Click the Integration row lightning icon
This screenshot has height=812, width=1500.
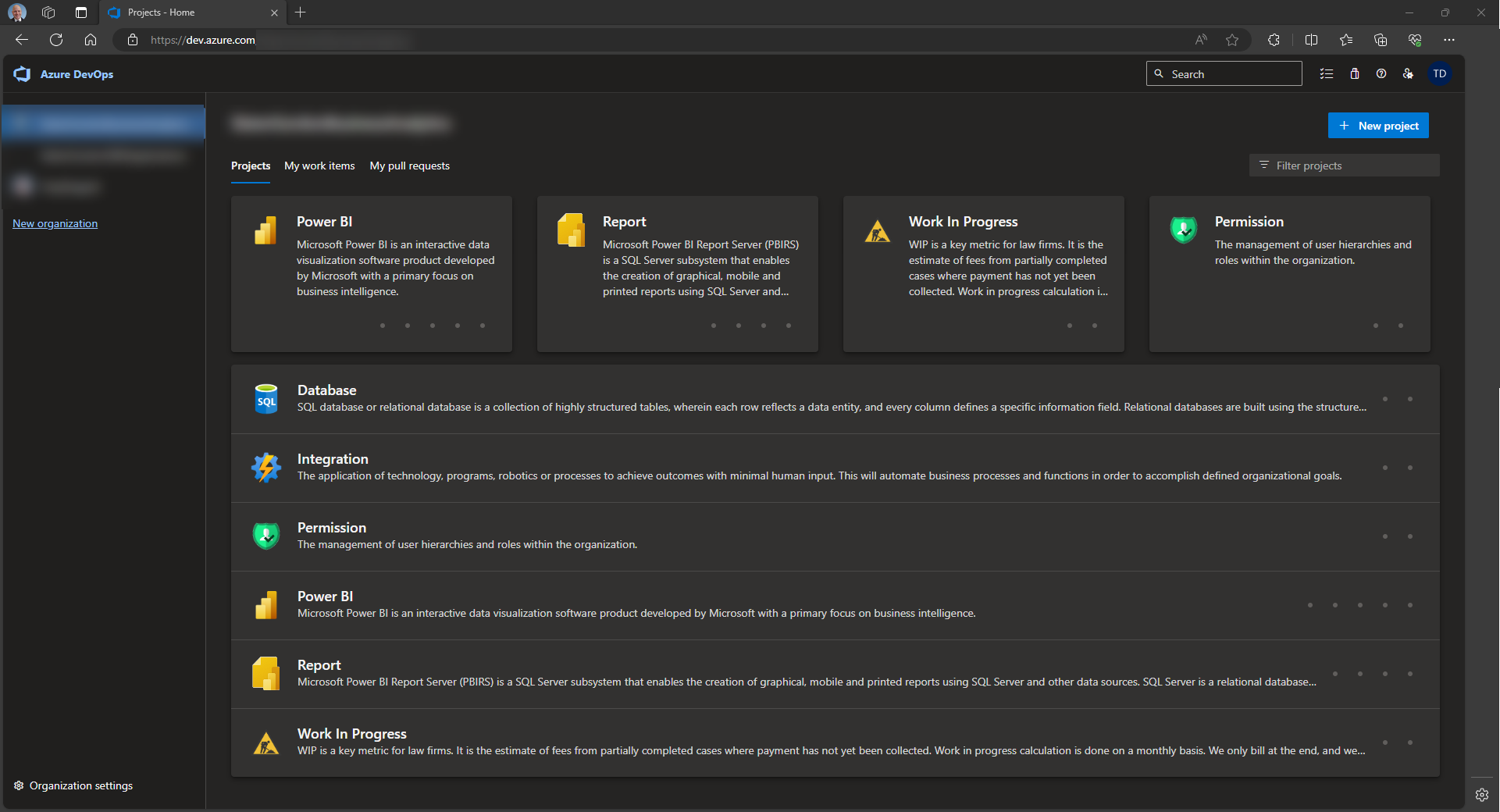pyautogui.click(x=266, y=468)
